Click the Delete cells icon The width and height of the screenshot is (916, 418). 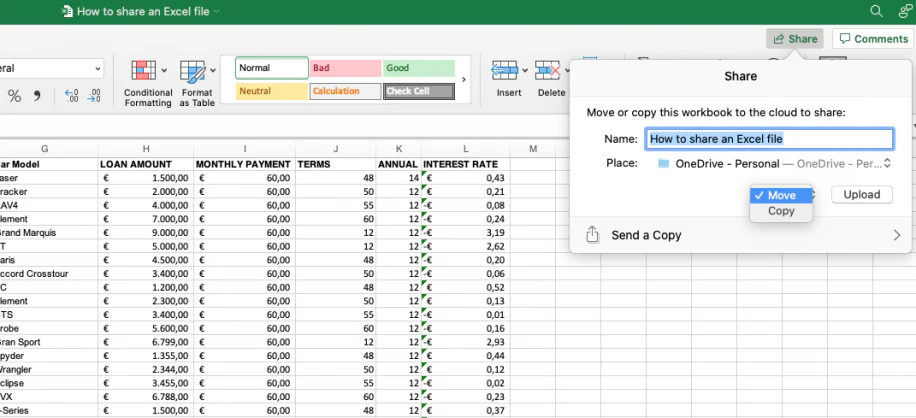click(x=548, y=71)
